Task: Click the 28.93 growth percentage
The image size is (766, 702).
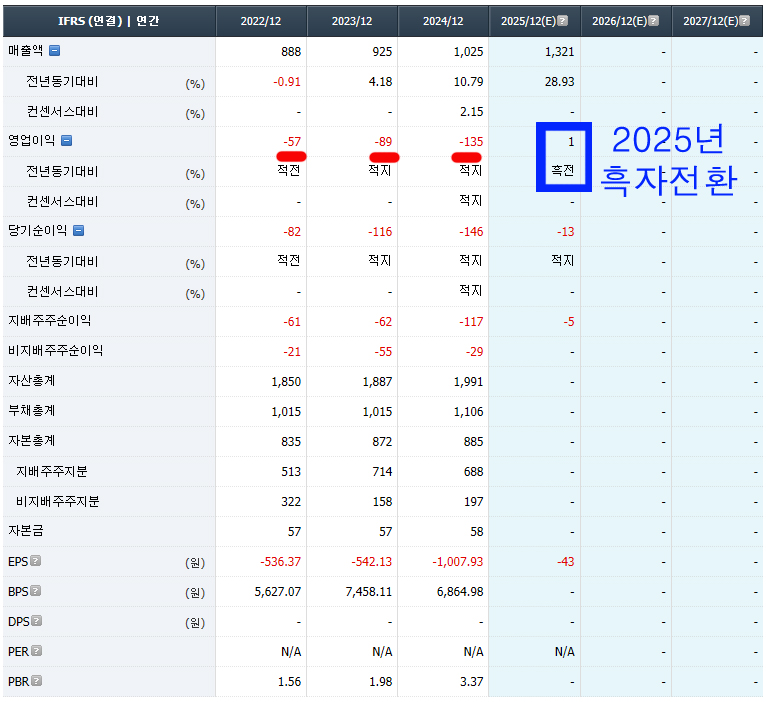Action: coord(560,82)
